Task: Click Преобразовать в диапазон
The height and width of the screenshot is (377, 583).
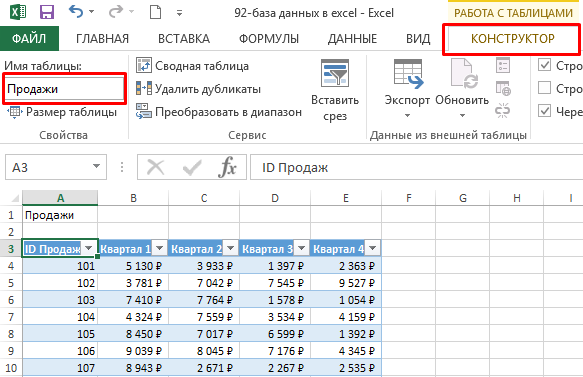Action: 219,112
